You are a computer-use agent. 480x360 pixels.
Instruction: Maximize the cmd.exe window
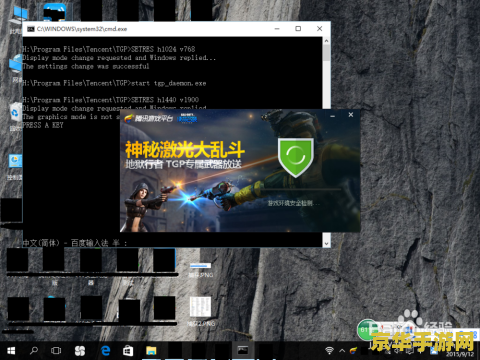298,29
